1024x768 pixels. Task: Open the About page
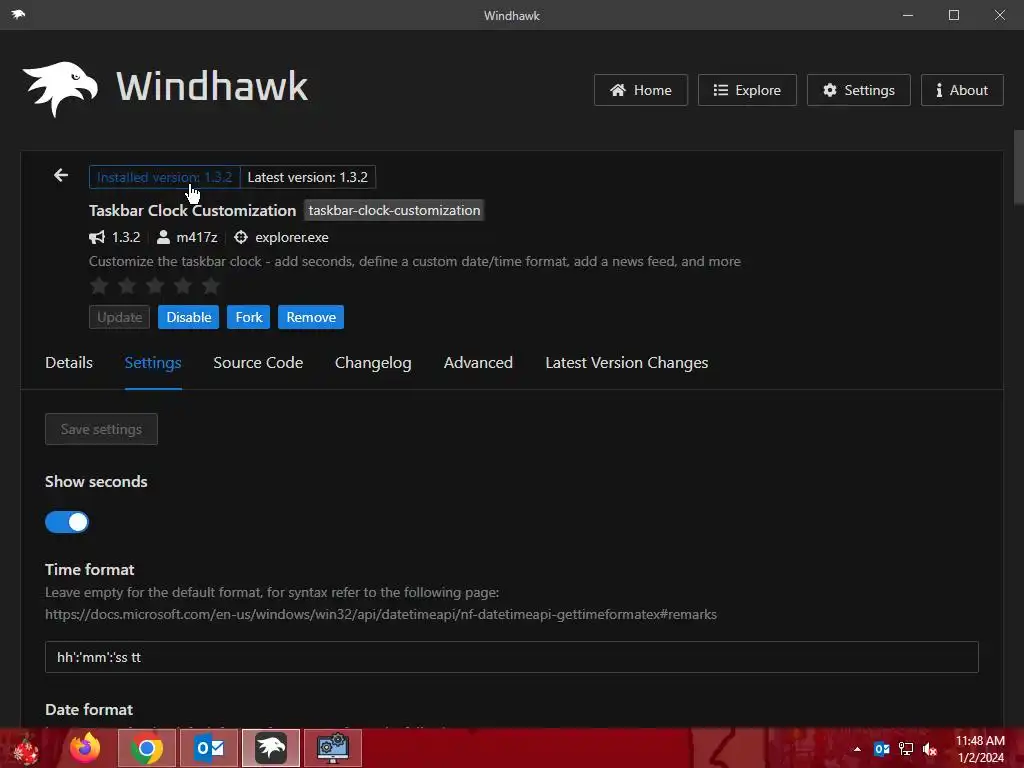[x=962, y=90]
